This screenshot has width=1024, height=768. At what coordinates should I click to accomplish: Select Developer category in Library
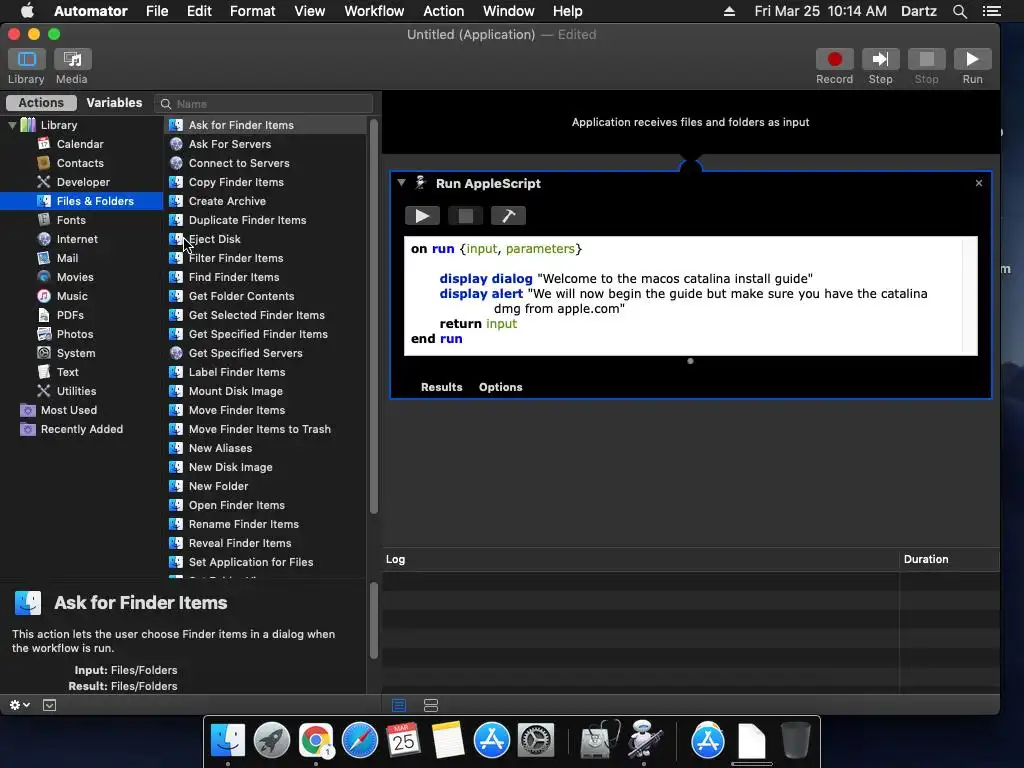[83, 182]
